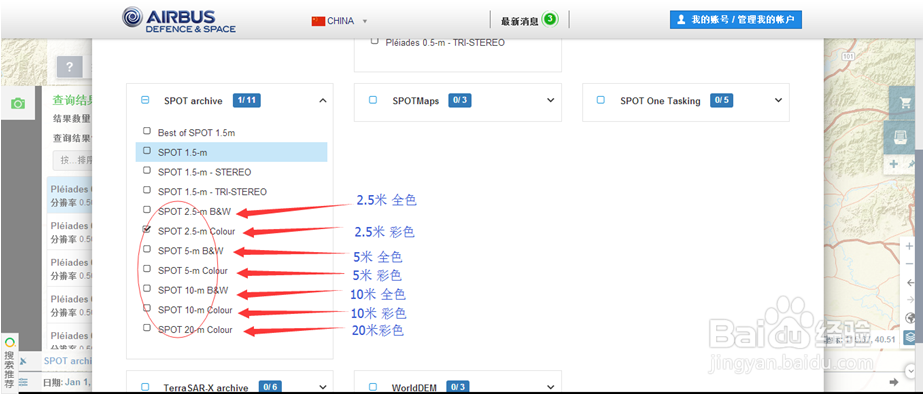Check the SPOT 5-m B&W checkbox
This screenshot has width=924, height=395.
(x=147, y=249)
